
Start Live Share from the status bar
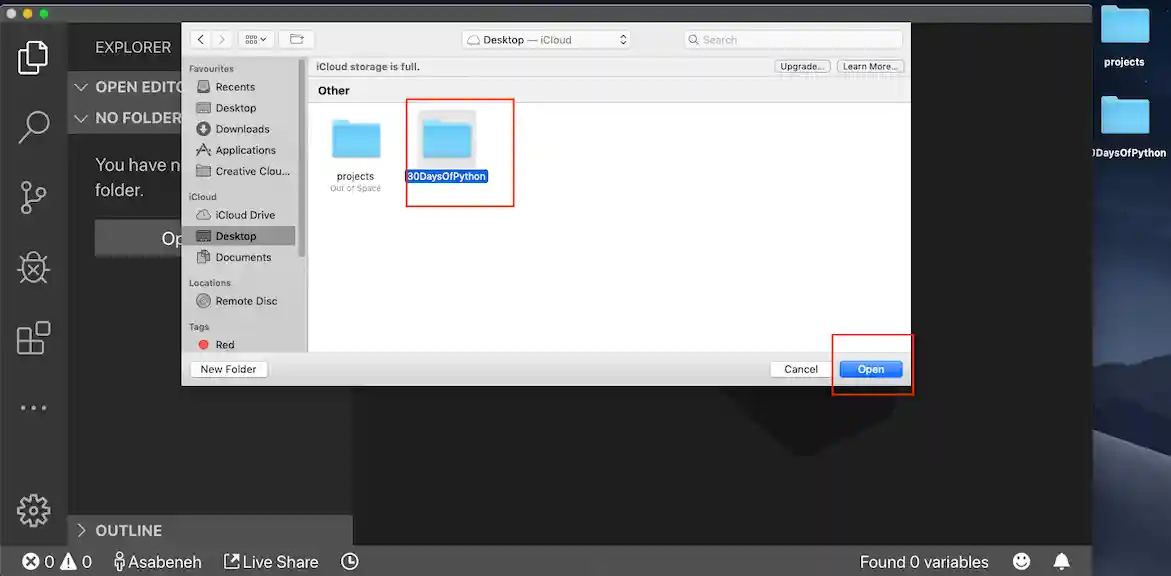pos(271,562)
